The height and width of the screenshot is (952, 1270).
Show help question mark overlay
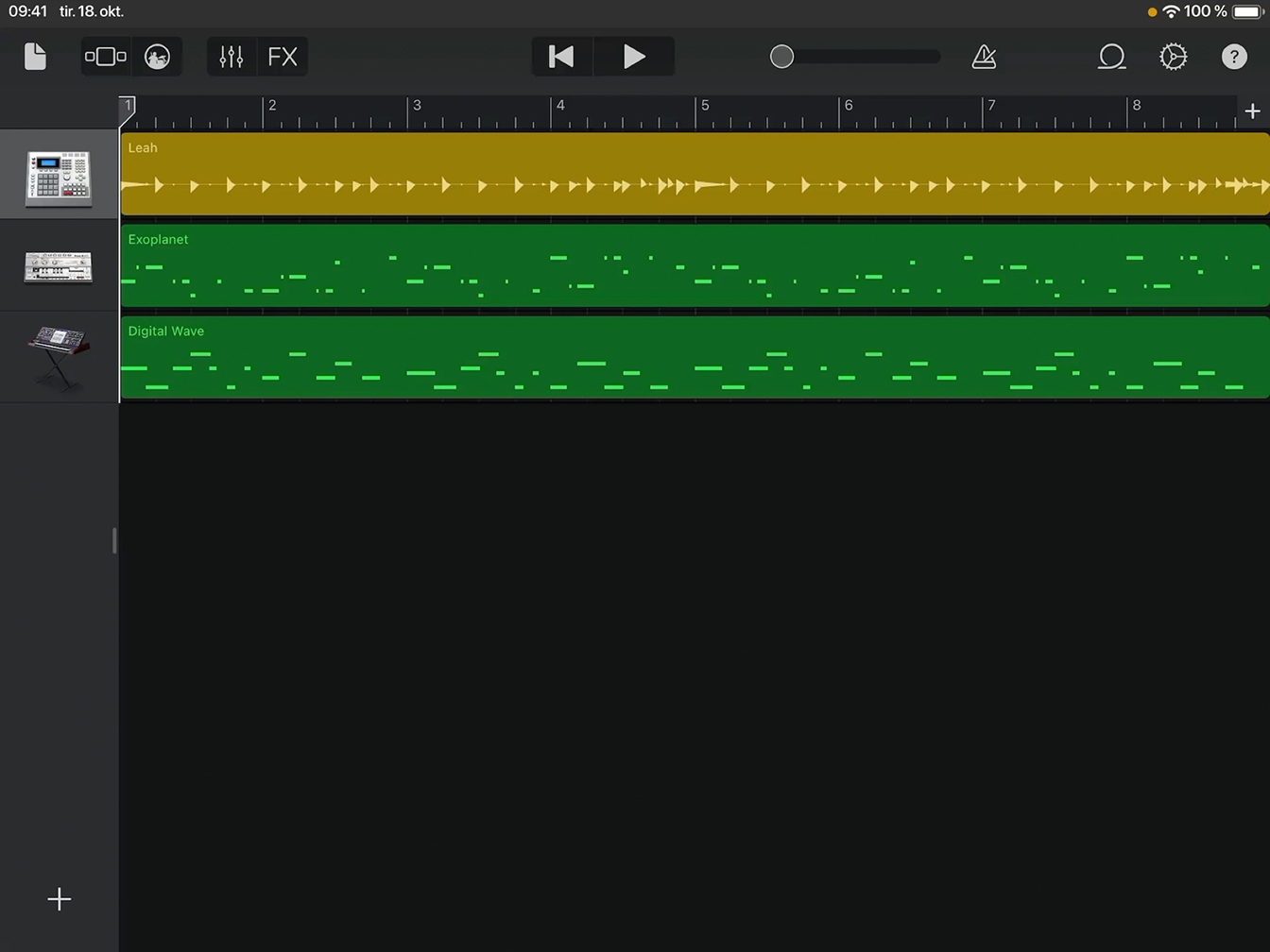(1234, 57)
